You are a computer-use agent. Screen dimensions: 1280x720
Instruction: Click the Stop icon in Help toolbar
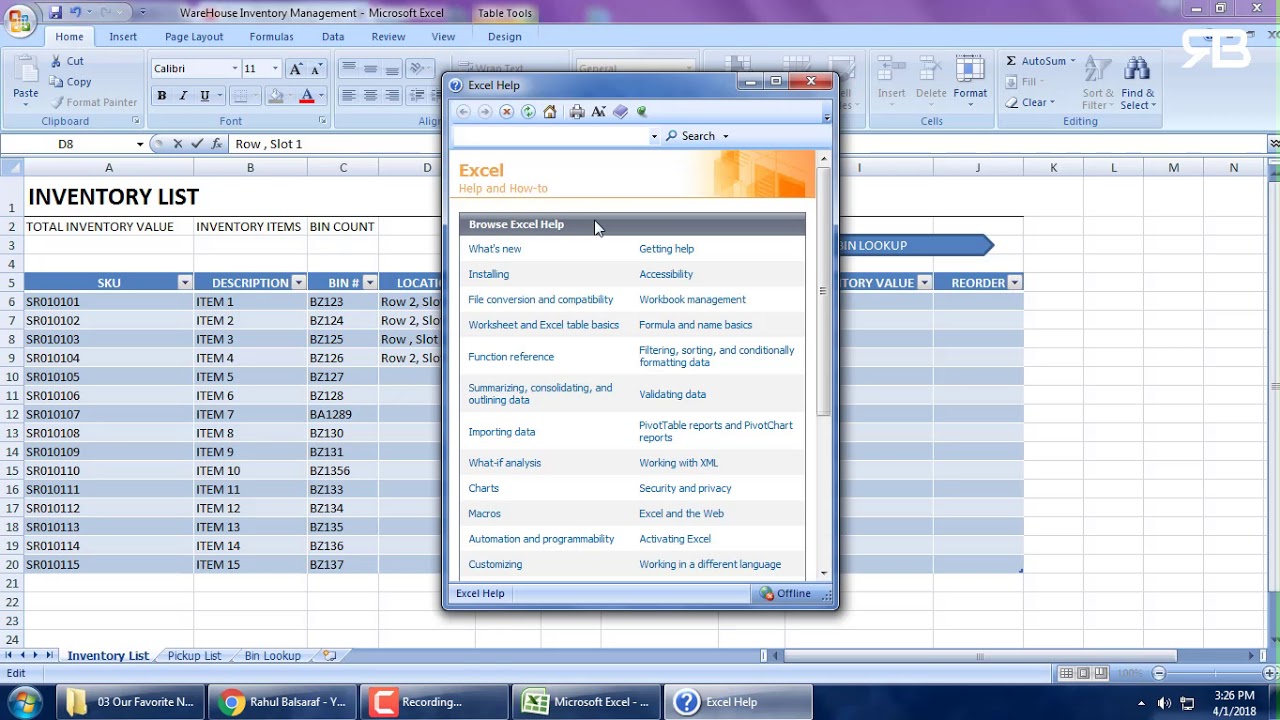pos(507,112)
